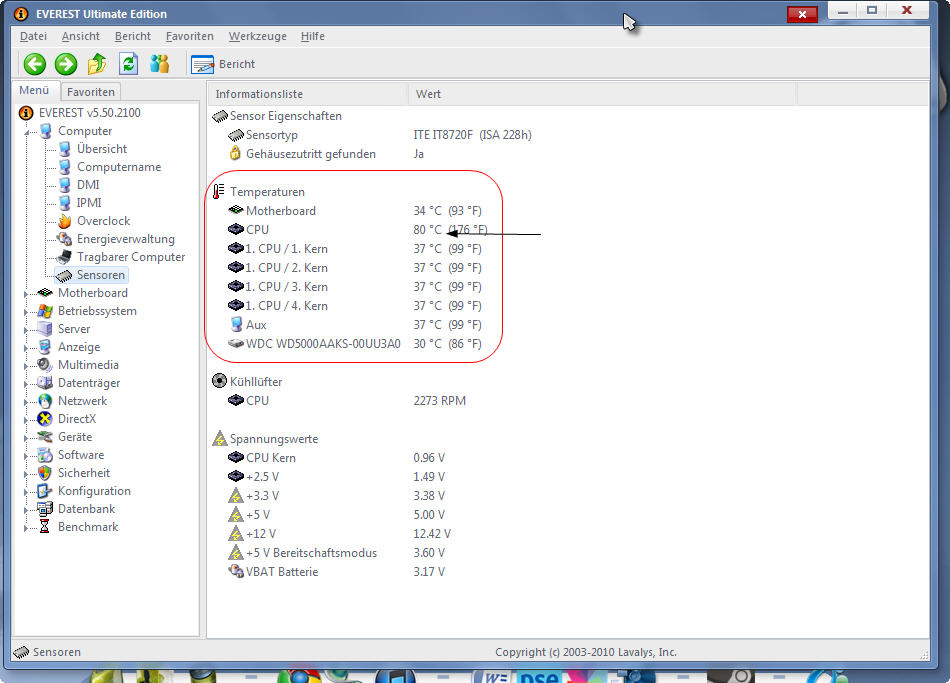
Task: Click the Sensoren chip icon in tree
Action: tap(64, 276)
